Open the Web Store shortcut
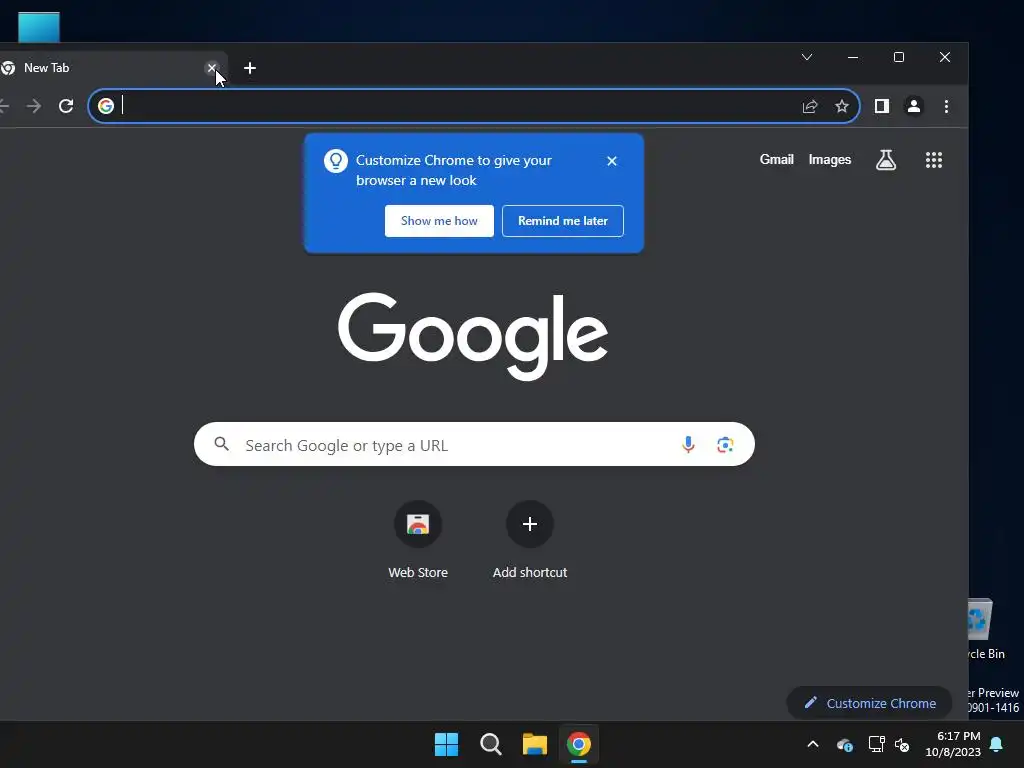Image resolution: width=1024 pixels, height=768 pixels. point(418,540)
